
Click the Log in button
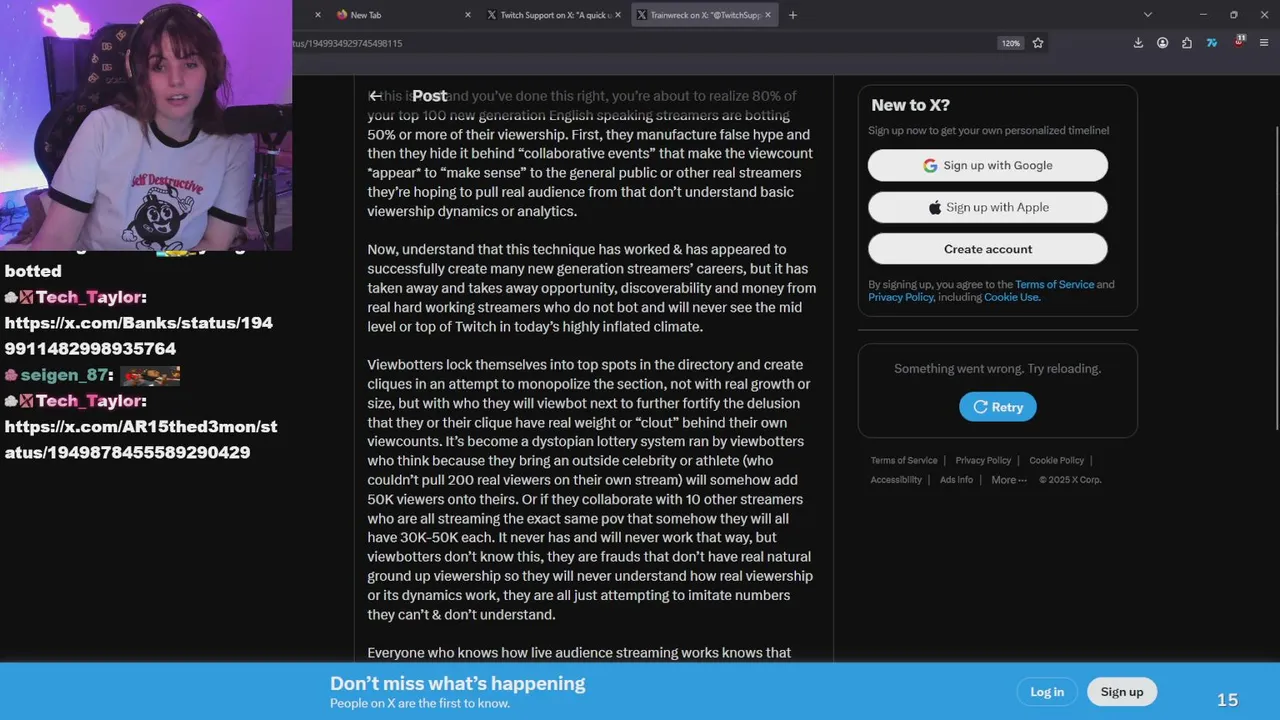(x=1047, y=692)
